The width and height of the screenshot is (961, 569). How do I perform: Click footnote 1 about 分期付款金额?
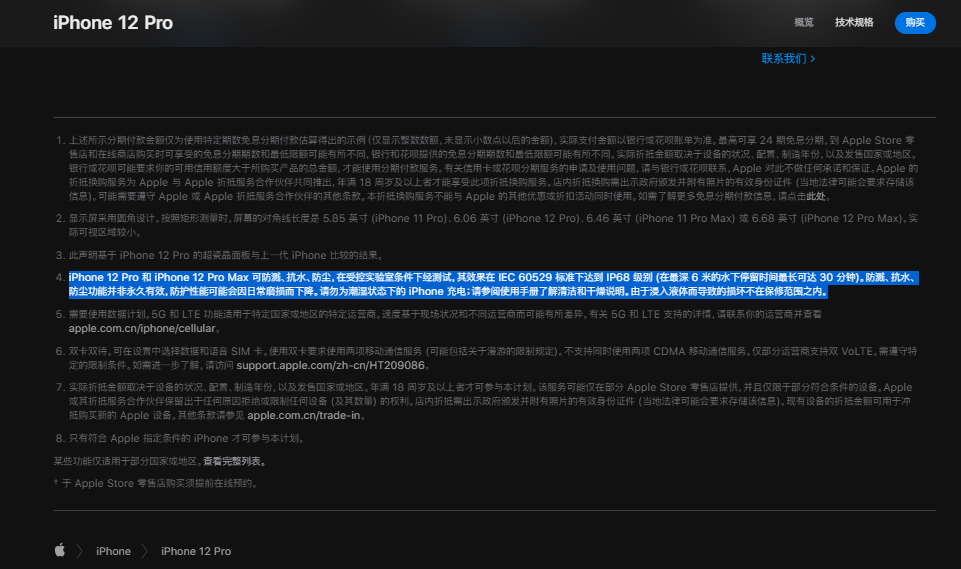tap(493, 168)
